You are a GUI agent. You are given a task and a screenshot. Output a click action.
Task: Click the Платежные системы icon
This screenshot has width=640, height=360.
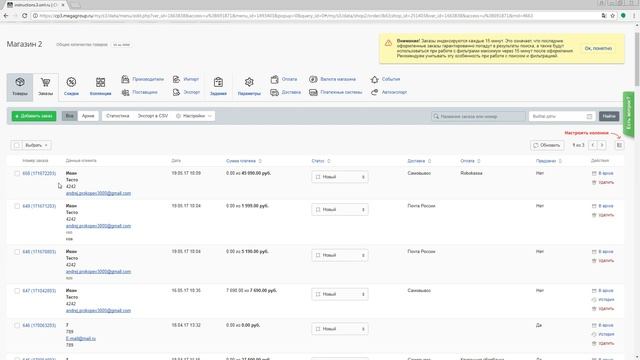pyautogui.click(x=313, y=93)
